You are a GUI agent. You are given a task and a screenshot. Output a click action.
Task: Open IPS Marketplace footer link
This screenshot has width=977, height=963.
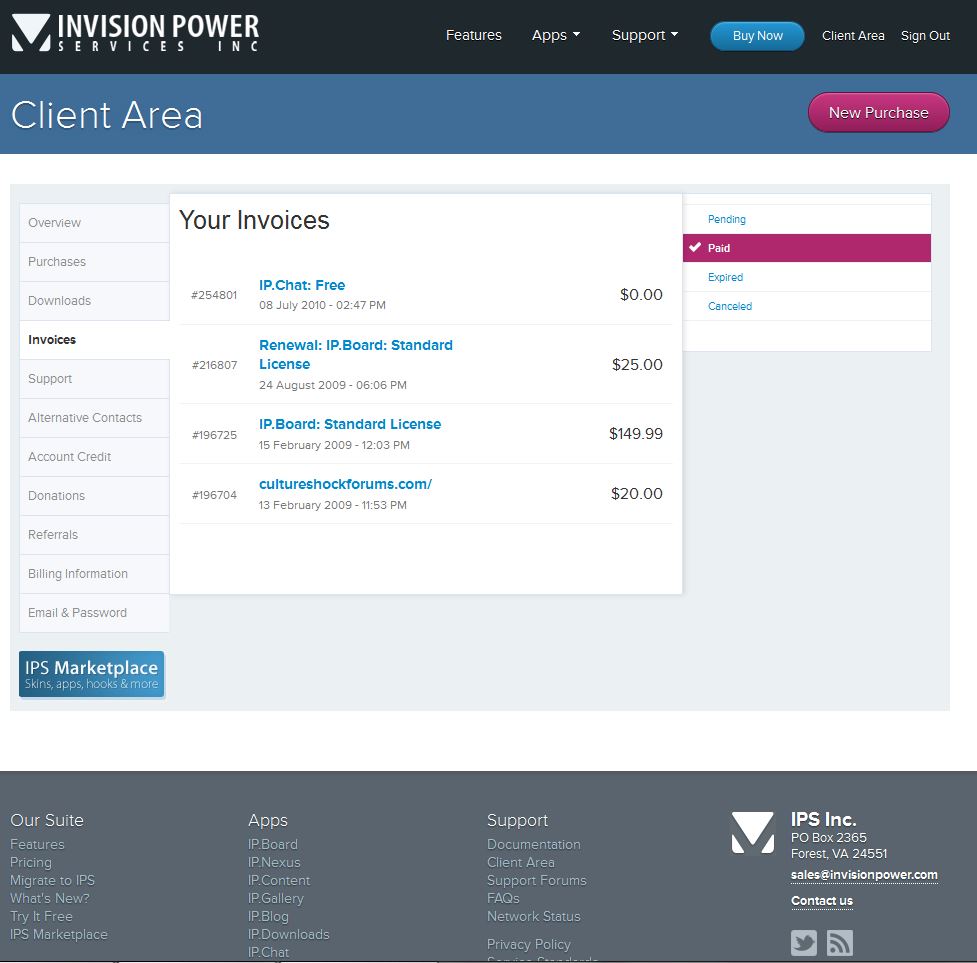coord(59,934)
